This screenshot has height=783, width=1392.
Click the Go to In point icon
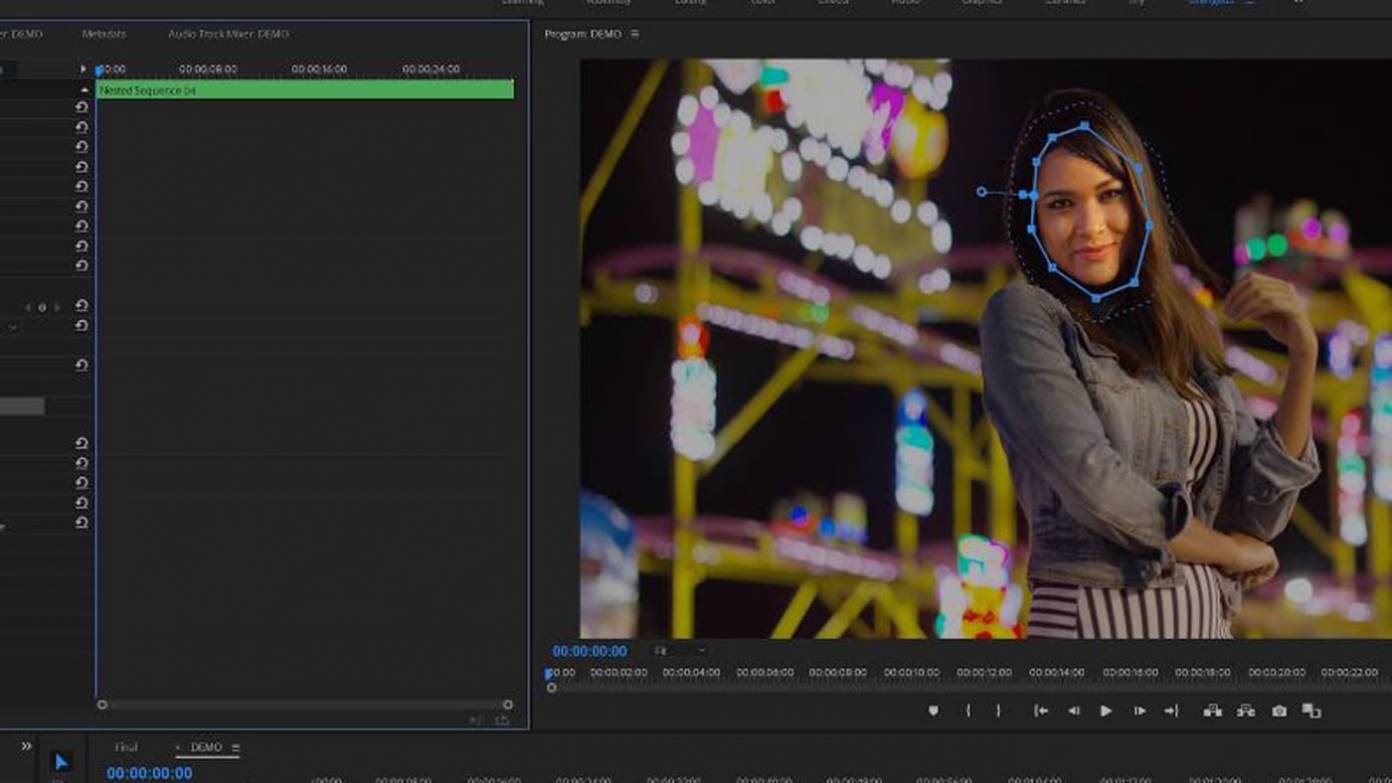pyautogui.click(x=1042, y=711)
